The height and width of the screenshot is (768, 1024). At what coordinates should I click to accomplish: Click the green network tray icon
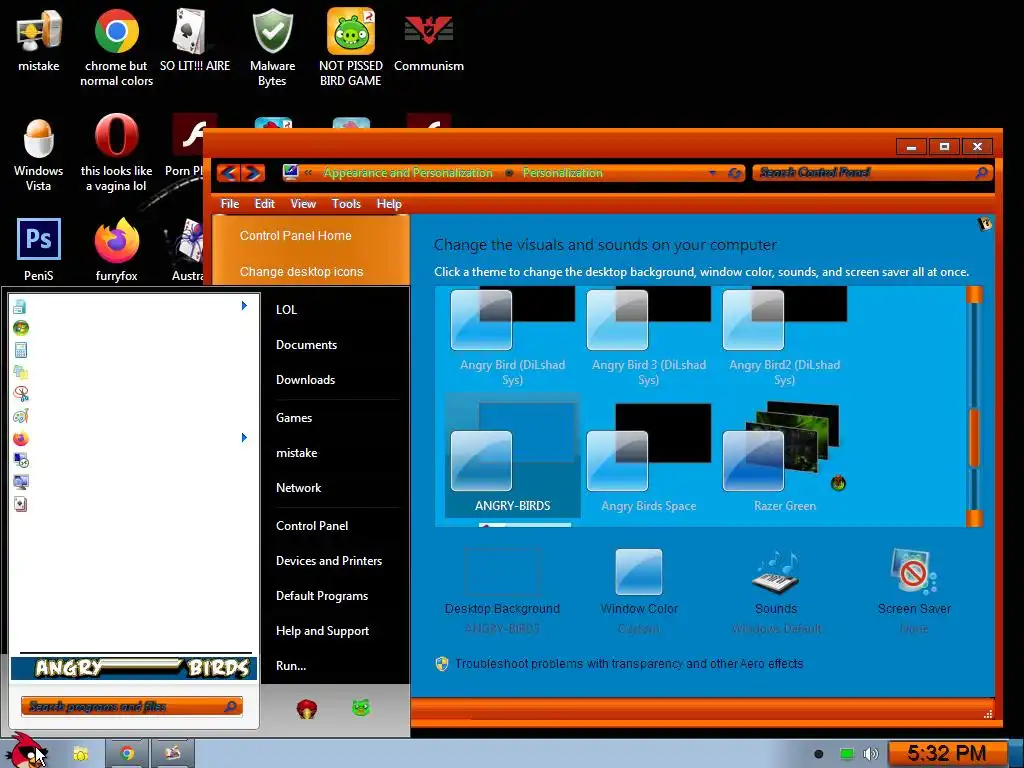(846, 754)
